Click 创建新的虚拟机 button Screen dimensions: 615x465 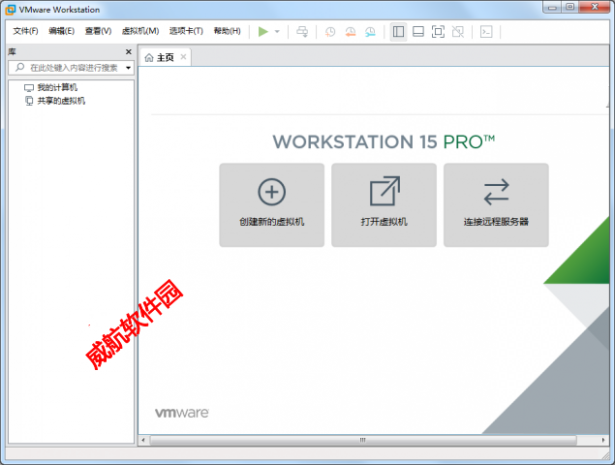pos(272,205)
